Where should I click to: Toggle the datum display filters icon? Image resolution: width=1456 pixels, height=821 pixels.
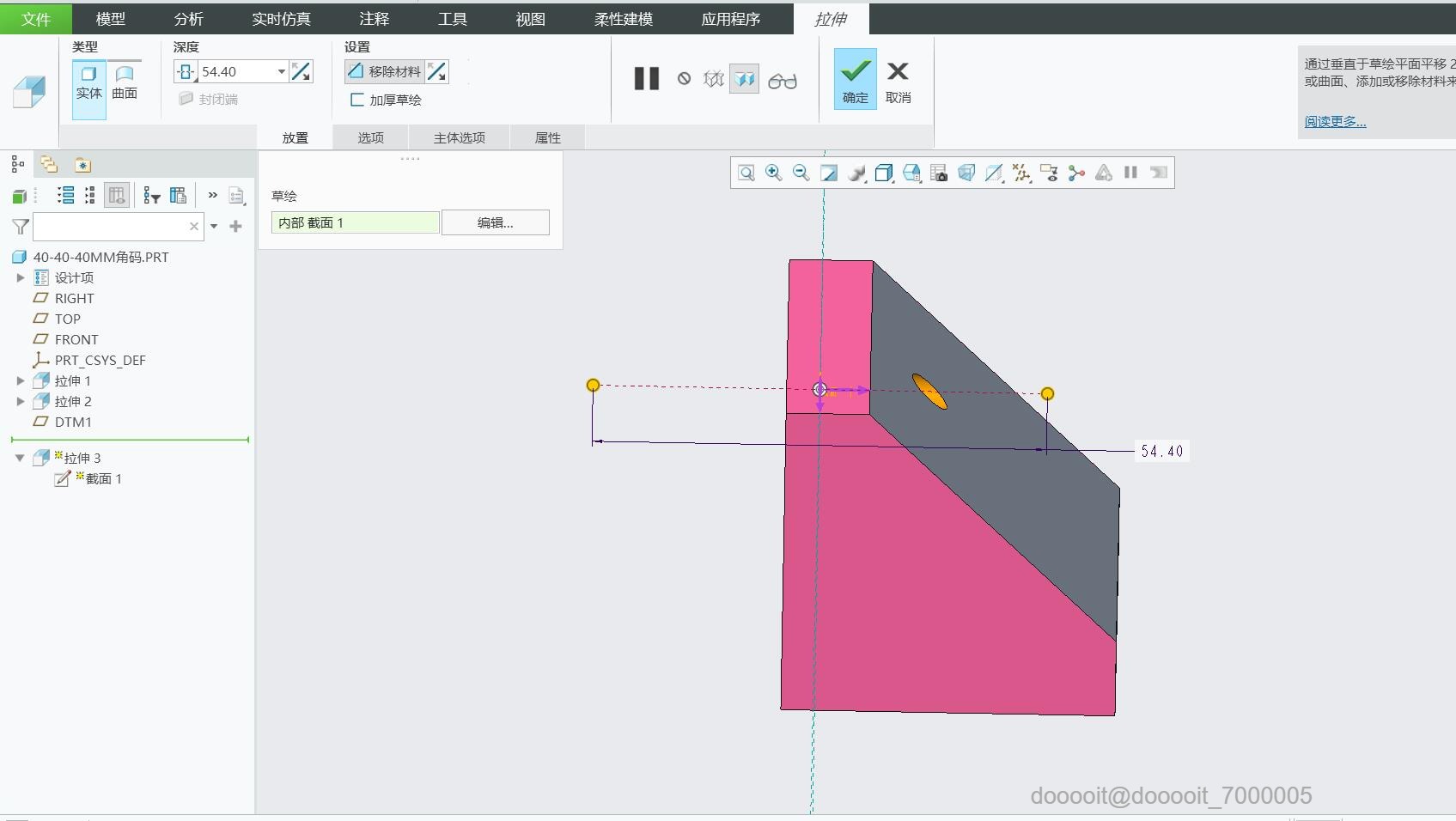pyautogui.click(x=1021, y=173)
